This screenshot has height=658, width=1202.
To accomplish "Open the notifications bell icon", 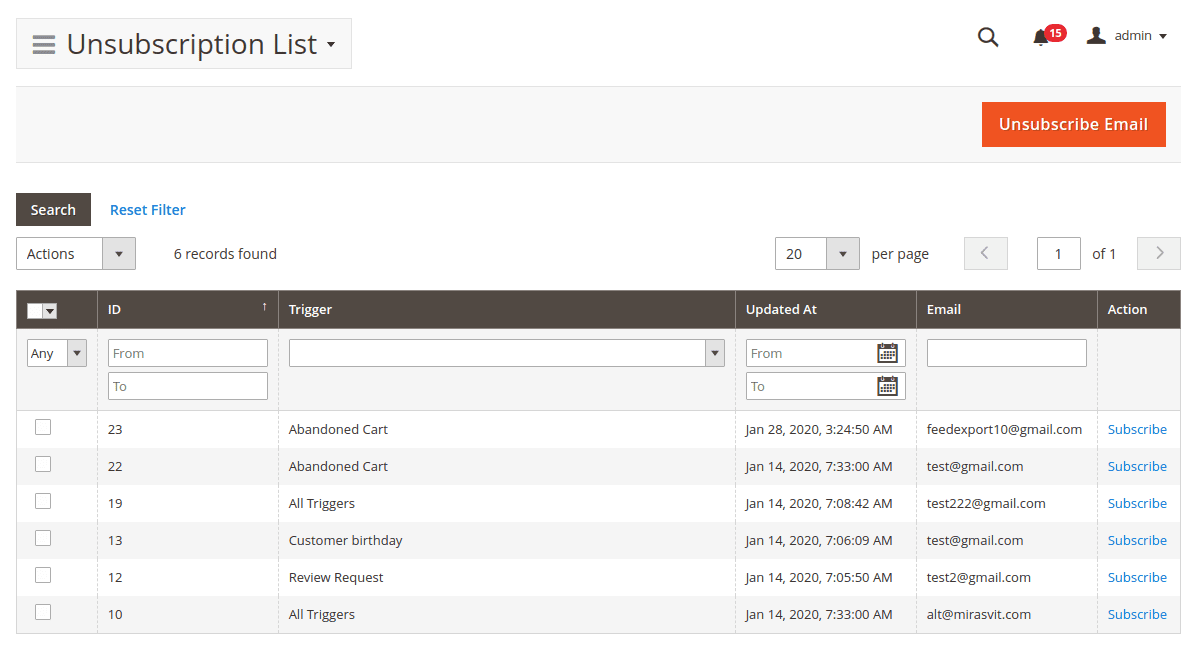I will pos(1040,37).
